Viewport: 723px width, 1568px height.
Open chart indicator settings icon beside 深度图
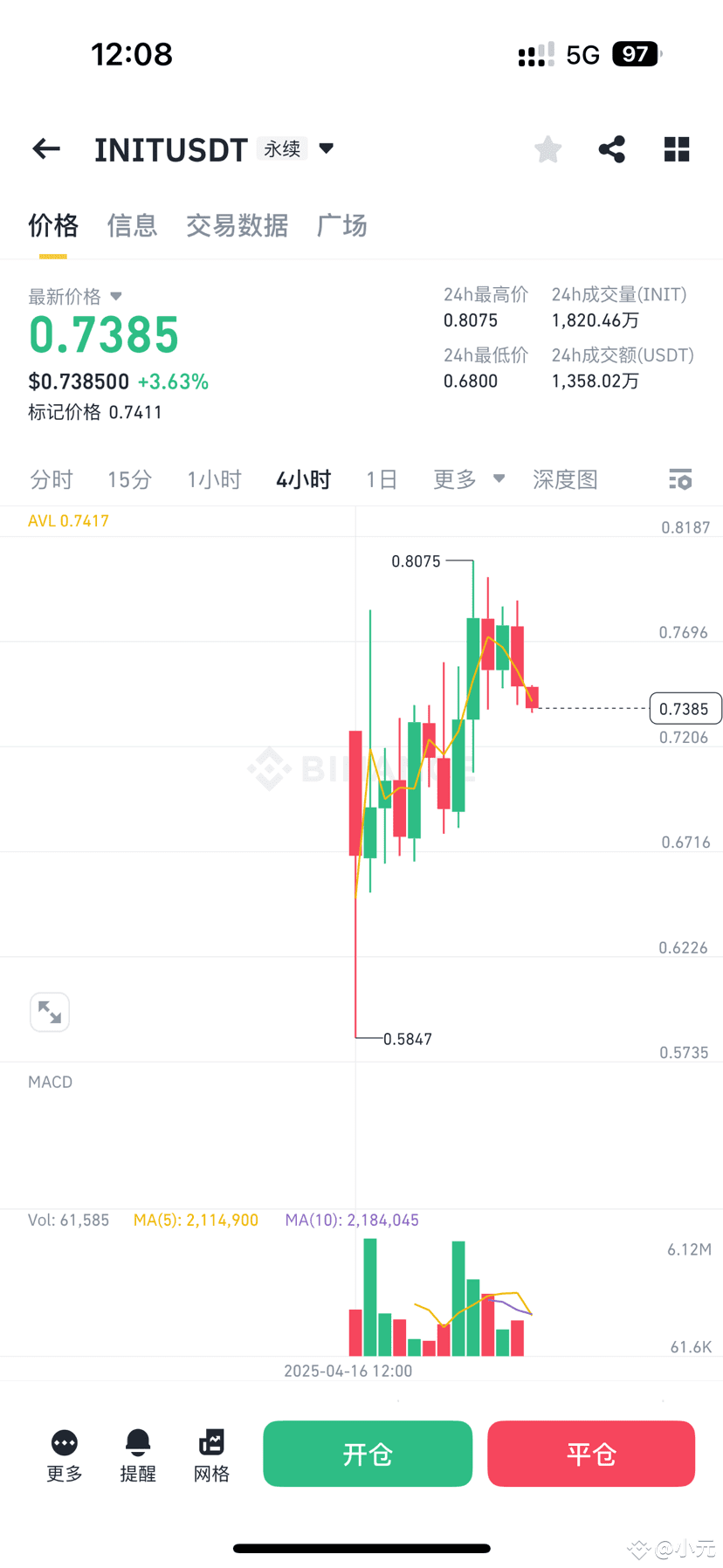point(679,479)
